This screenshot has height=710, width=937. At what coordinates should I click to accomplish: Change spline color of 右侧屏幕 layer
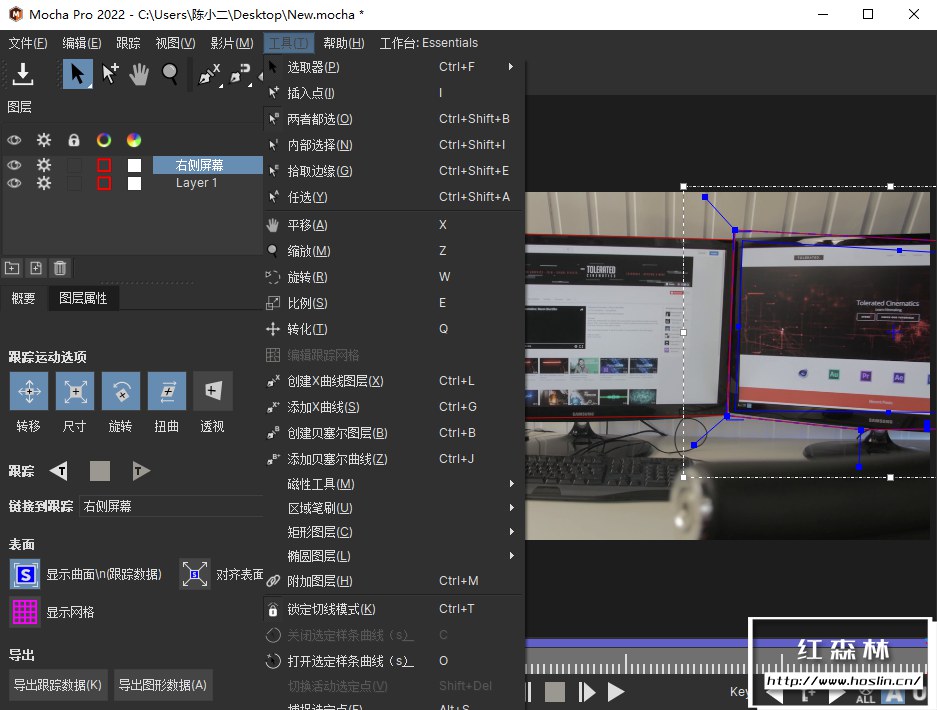pos(104,165)
